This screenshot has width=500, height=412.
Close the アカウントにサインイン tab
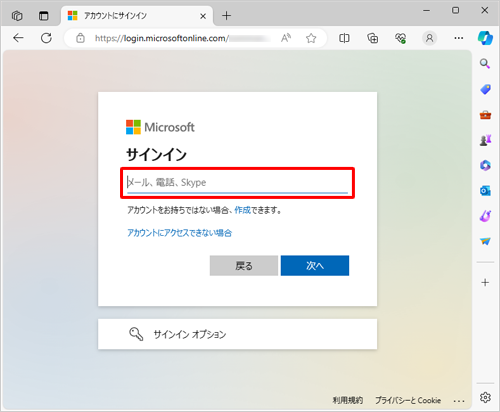[203, 16]
